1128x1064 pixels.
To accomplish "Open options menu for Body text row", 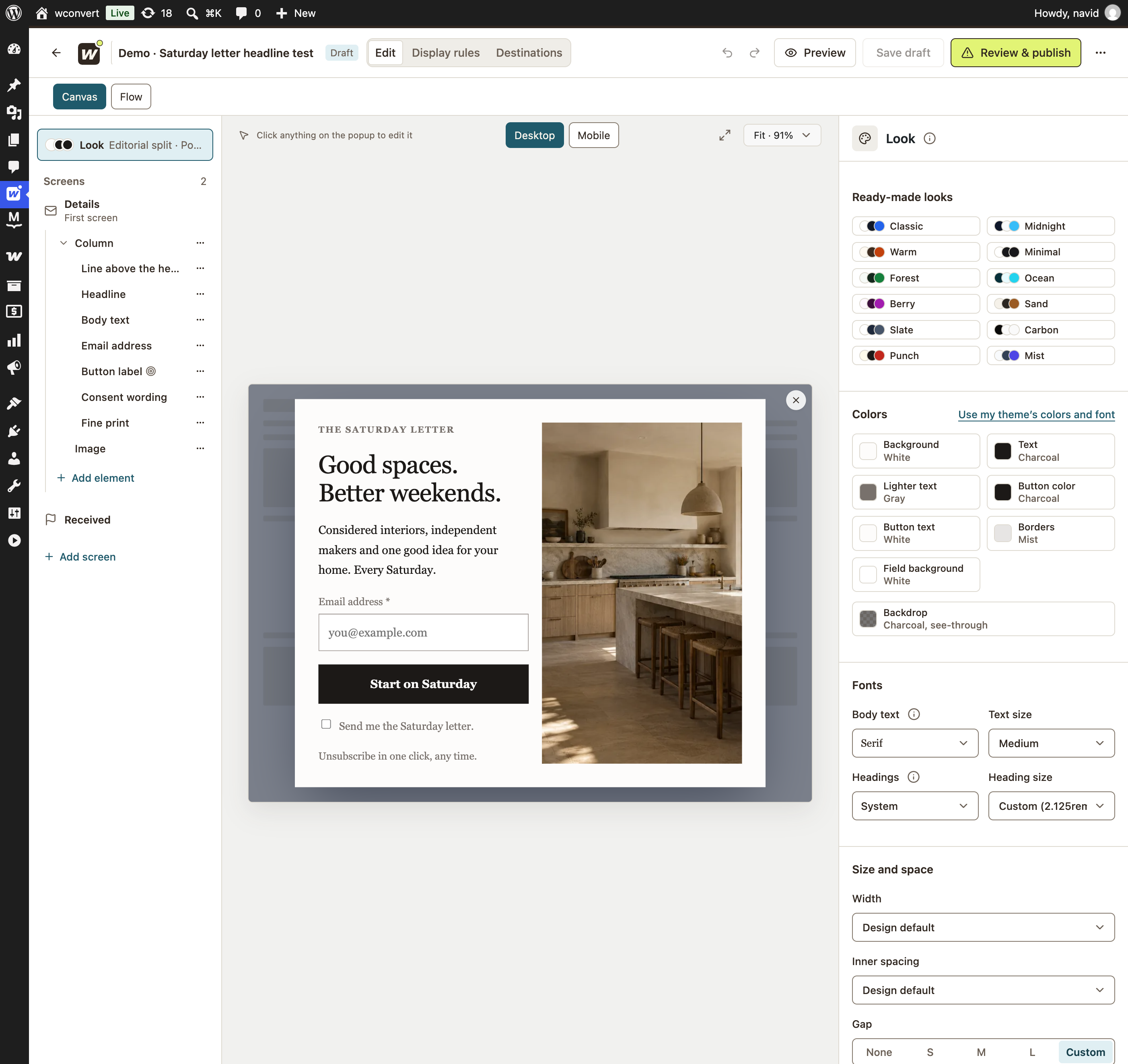I will tap(200, 319).
